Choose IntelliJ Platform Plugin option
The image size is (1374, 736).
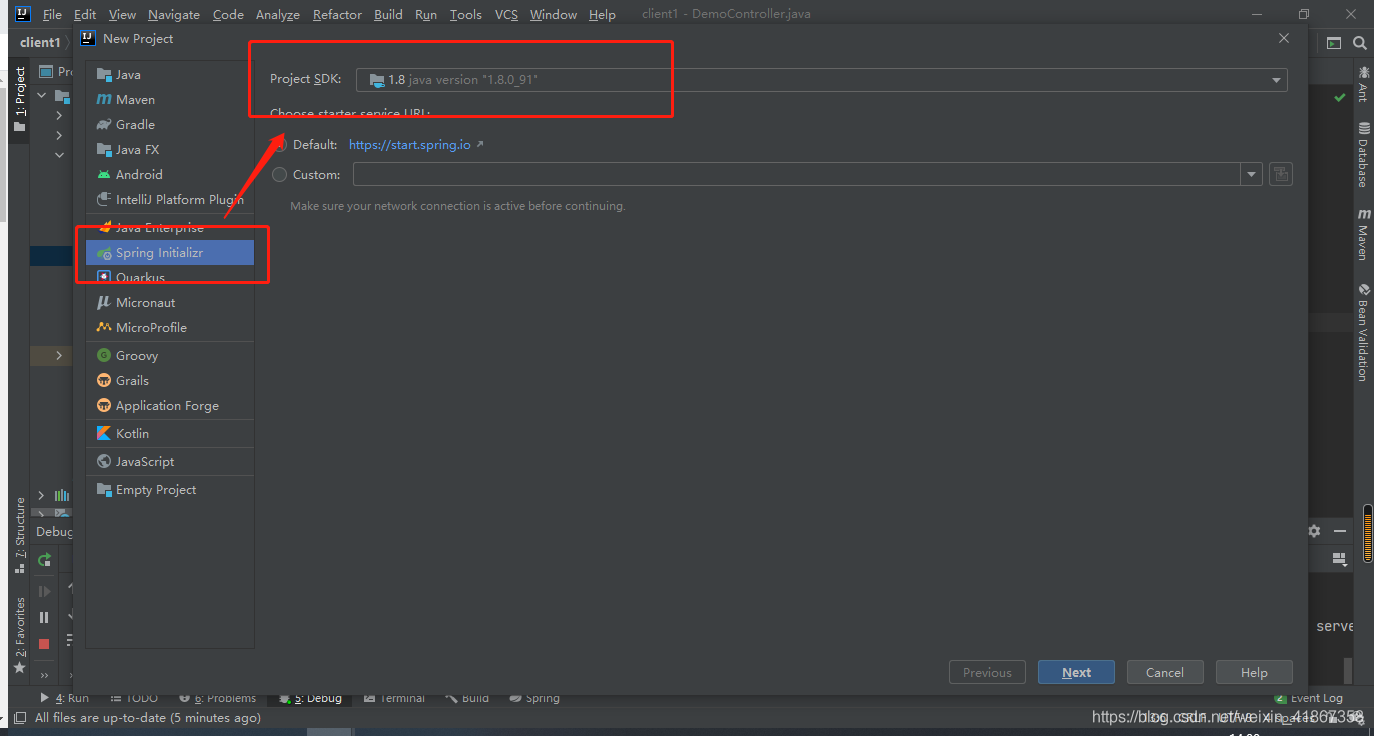[170, 200]
